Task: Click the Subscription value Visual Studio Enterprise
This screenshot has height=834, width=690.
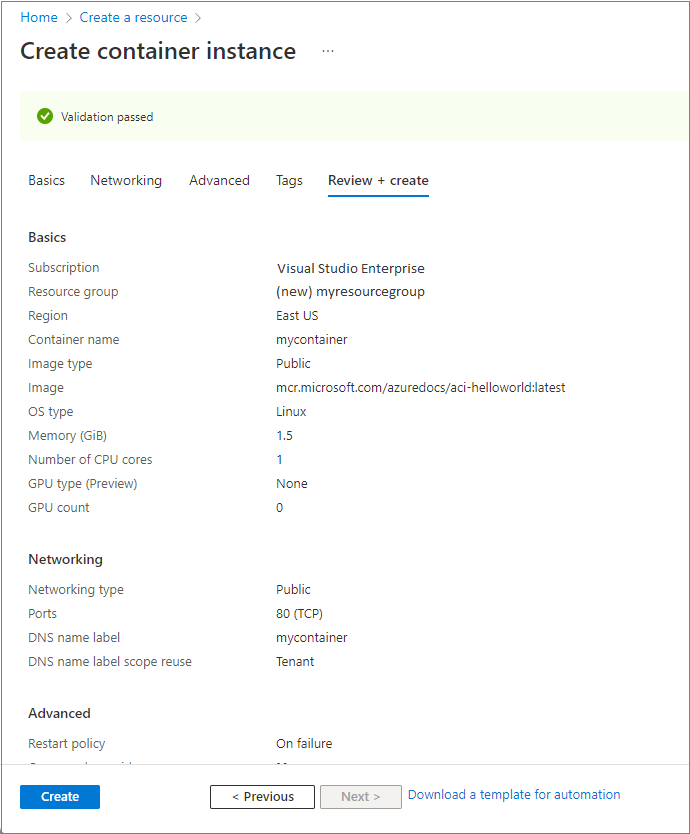Action: coord(350,268)
